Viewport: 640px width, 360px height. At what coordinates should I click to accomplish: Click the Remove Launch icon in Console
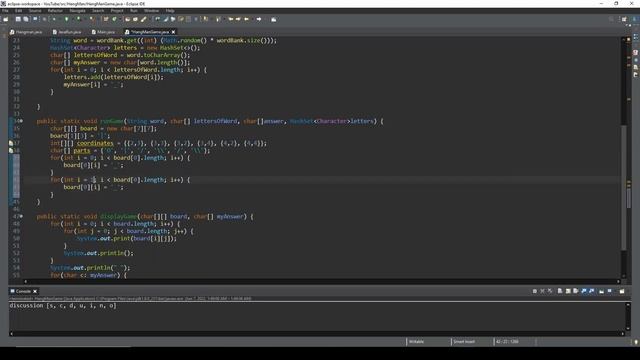542,291
